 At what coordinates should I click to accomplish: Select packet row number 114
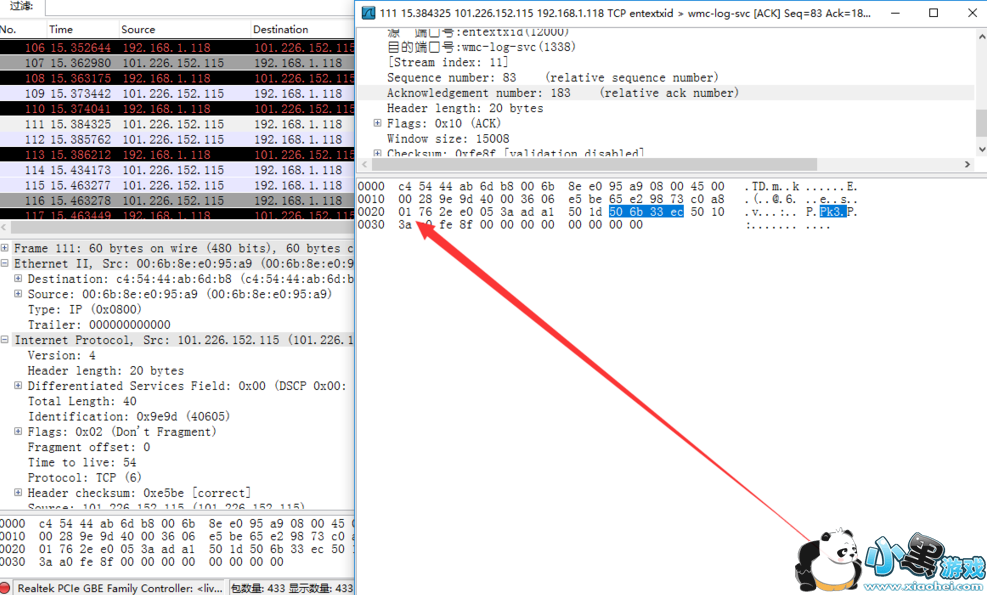[x=177, y=170]
